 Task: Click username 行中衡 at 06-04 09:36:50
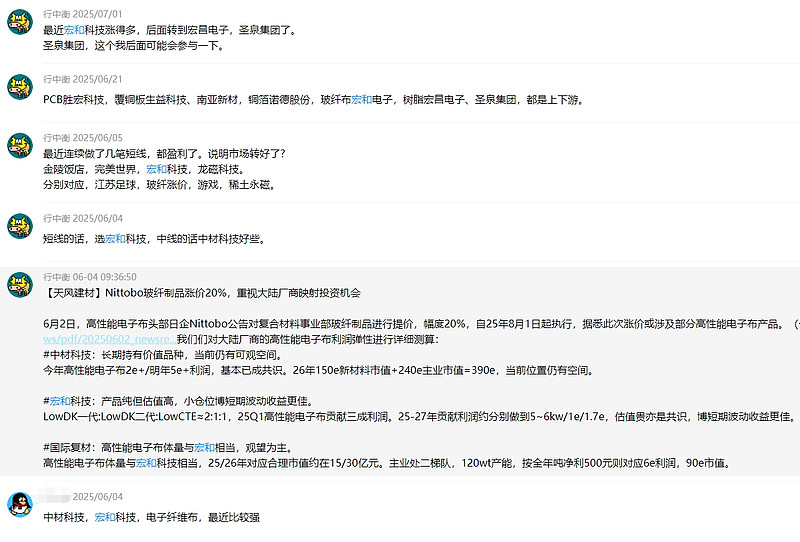pos(56,277)
